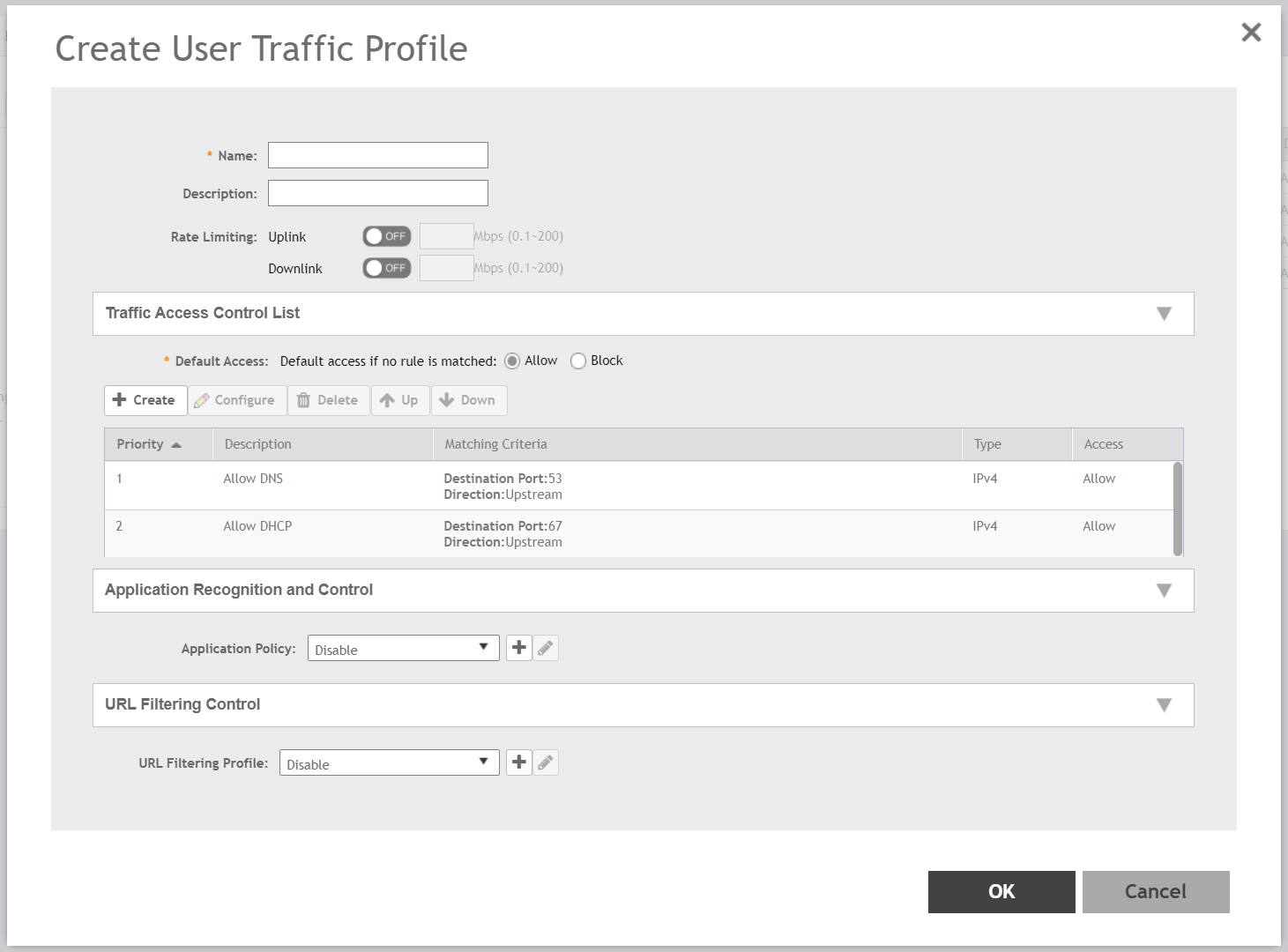This screenshot has width=1288, height=952.
Task: Click inside the Name input field
Action: tap(377, 154)
